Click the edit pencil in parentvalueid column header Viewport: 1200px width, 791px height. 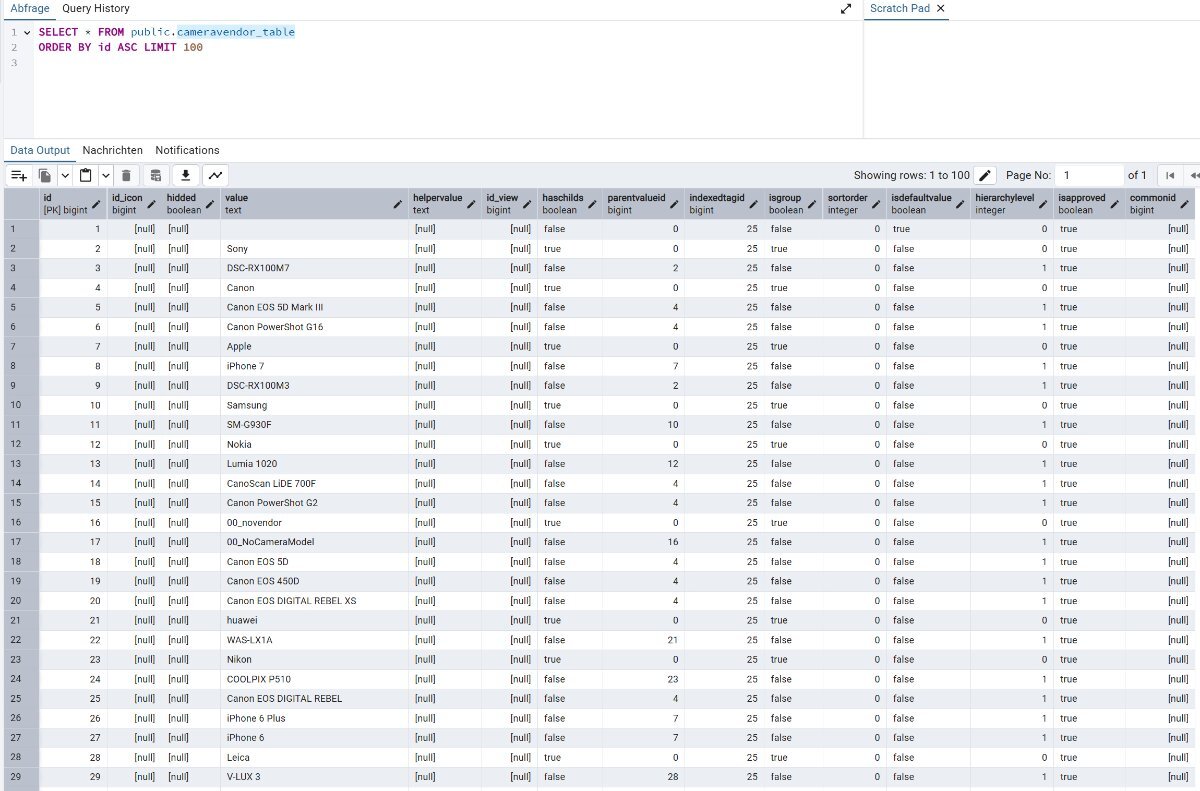pyautogui.click(x=674, y=204)
